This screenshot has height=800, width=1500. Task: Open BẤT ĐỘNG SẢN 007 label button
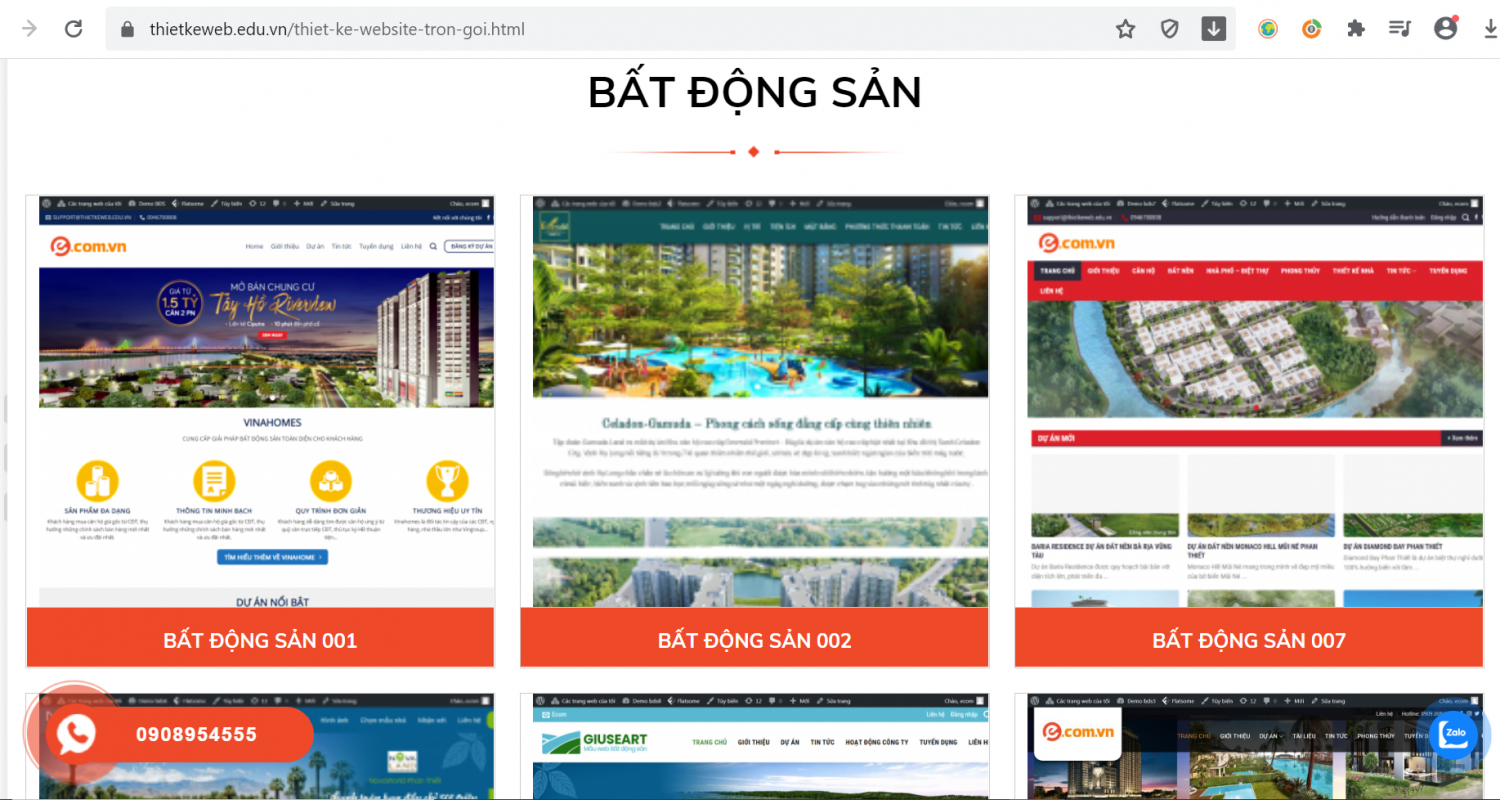1249,640
